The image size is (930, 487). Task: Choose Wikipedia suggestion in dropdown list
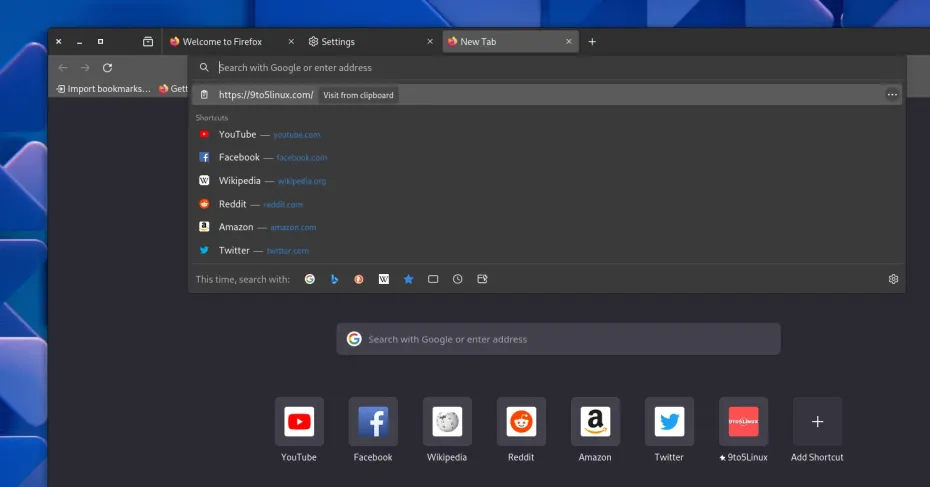[546, 181]
